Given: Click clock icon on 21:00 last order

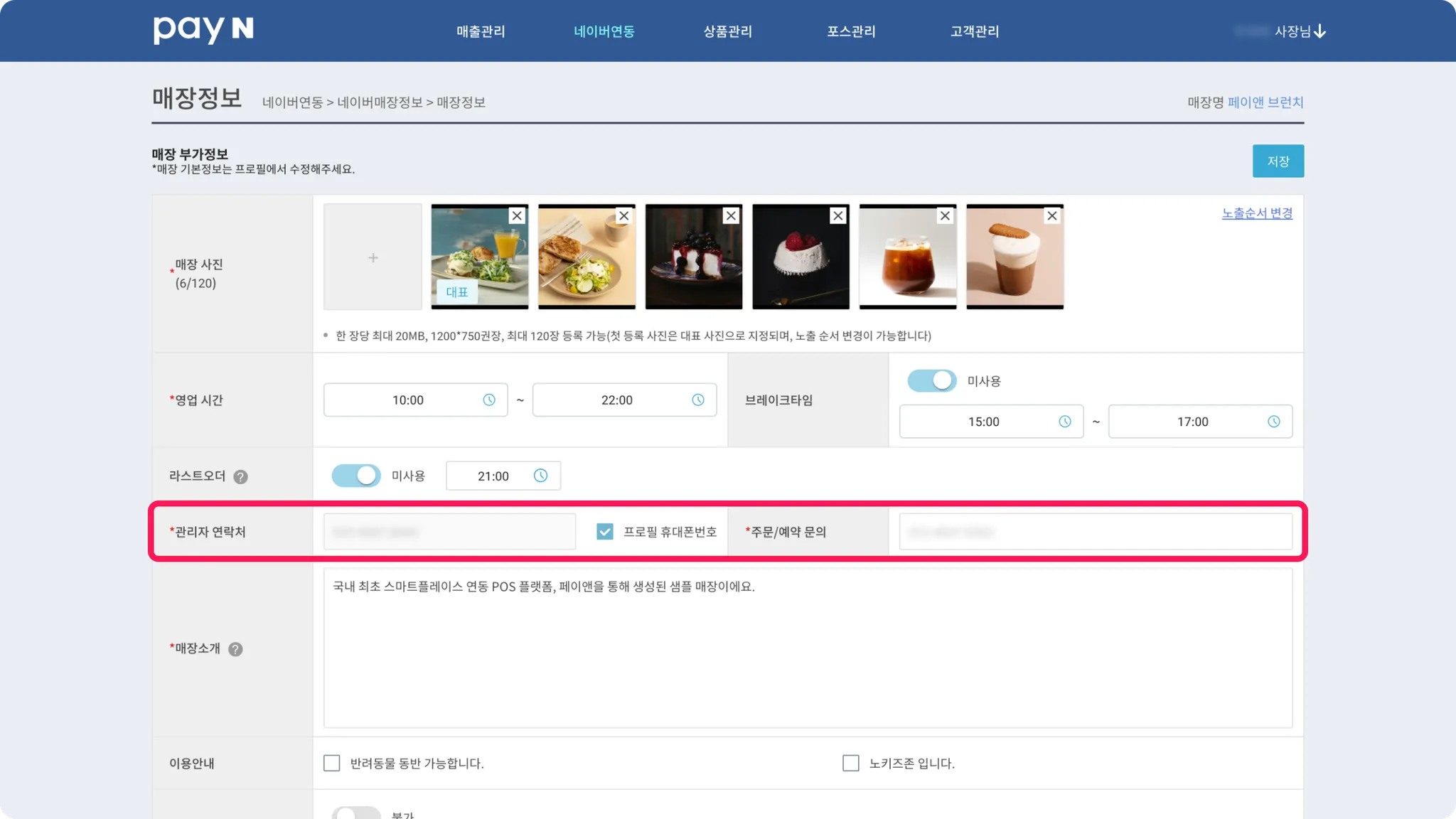Looking at the screenshot, I should (540, 476).
